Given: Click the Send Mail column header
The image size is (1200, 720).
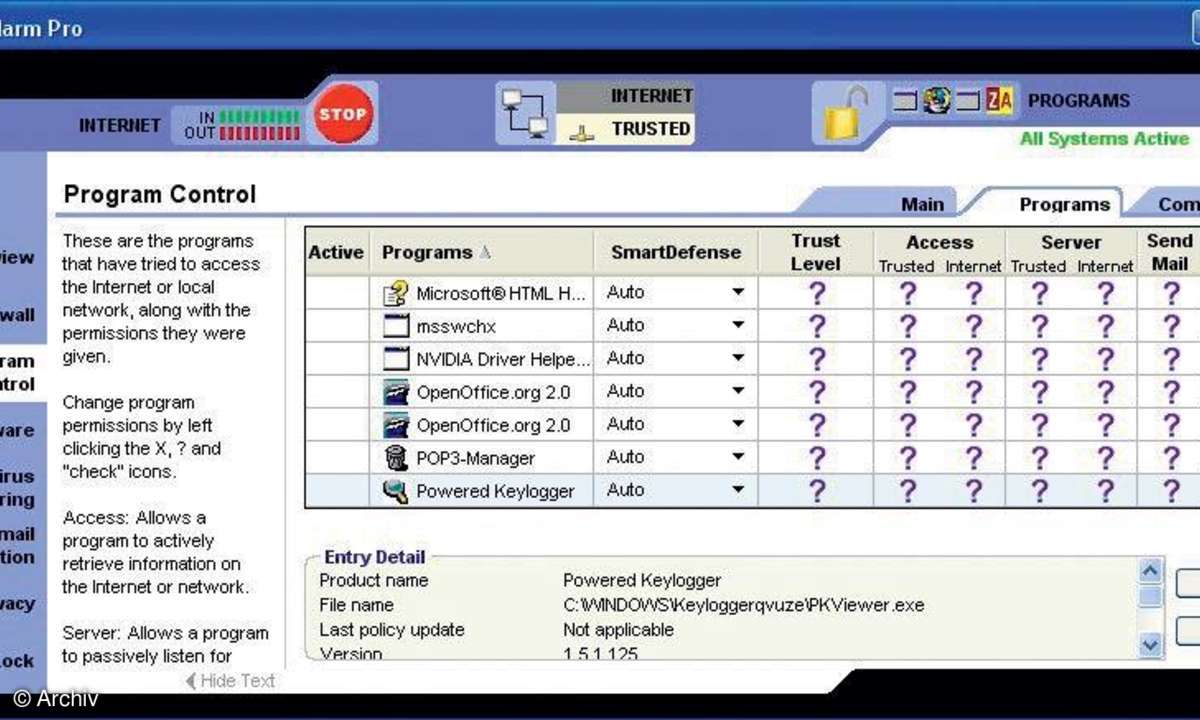Looking at the screenshot, I should click(x=1169, y=253).
